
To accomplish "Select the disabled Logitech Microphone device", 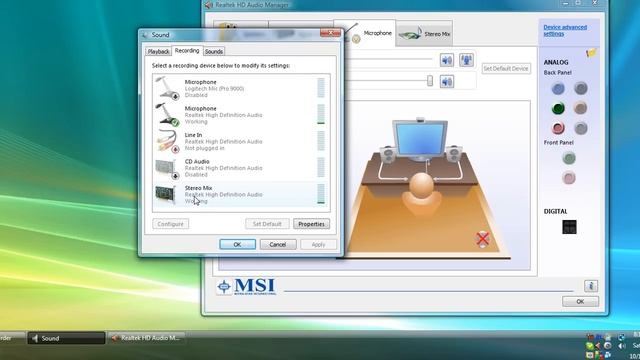I will click(241, 88).
